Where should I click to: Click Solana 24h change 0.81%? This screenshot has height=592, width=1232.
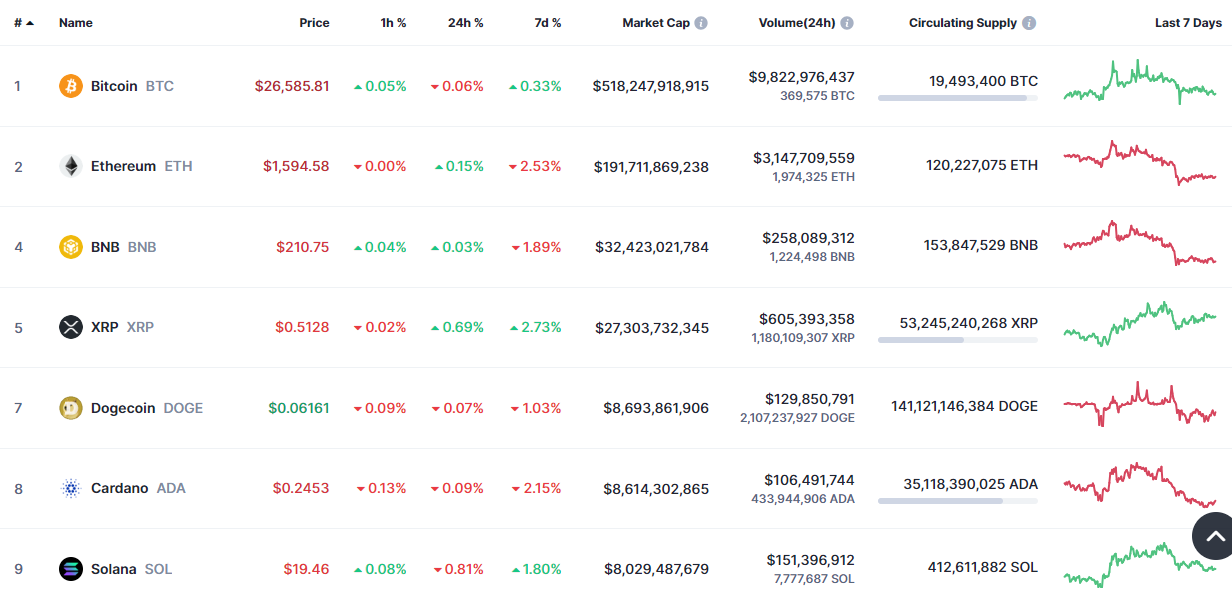pos(458,569)
